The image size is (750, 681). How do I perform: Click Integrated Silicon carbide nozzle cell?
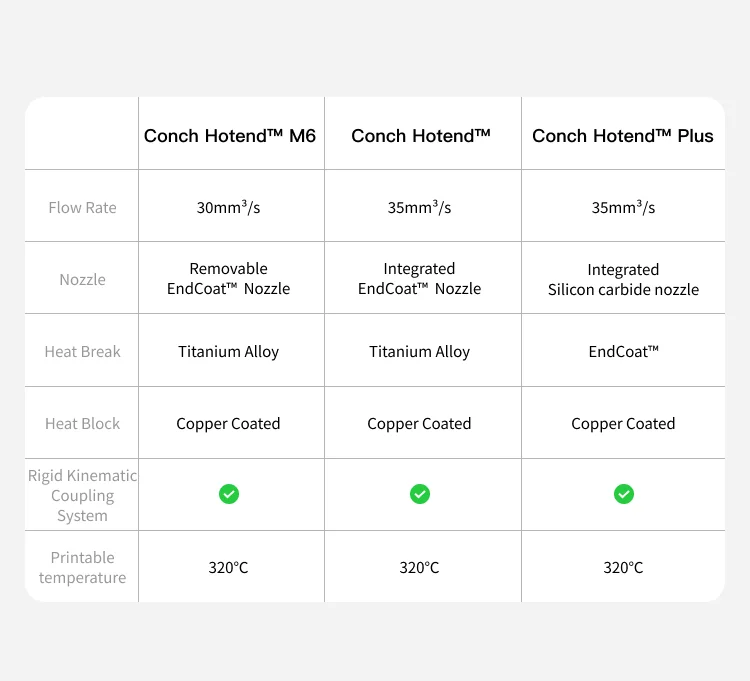[x=623, y=280]
